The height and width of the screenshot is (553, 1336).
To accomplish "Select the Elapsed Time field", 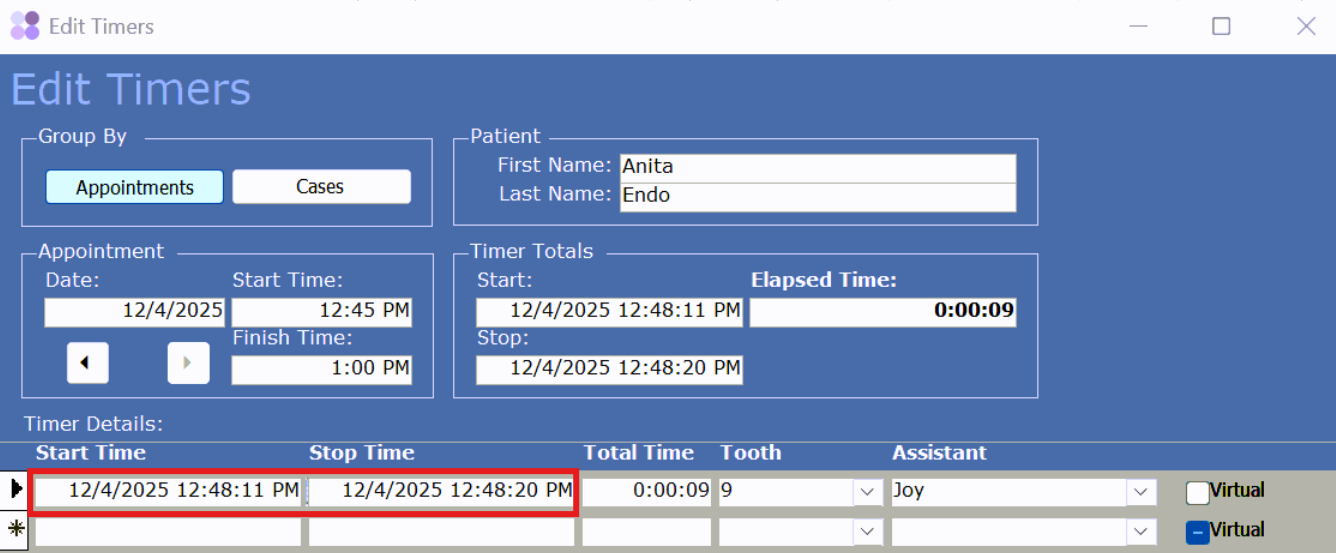I will point(883,311).
